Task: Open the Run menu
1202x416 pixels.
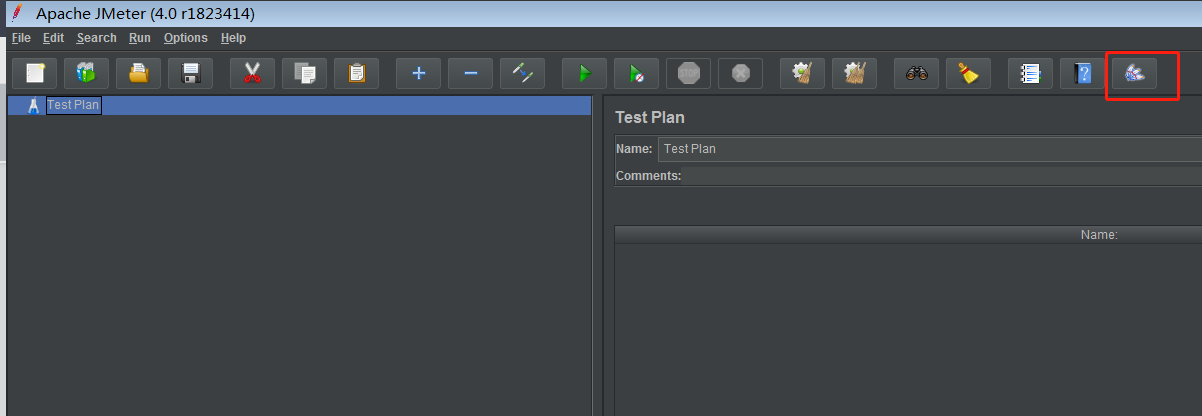Action: tap(140, 38)
